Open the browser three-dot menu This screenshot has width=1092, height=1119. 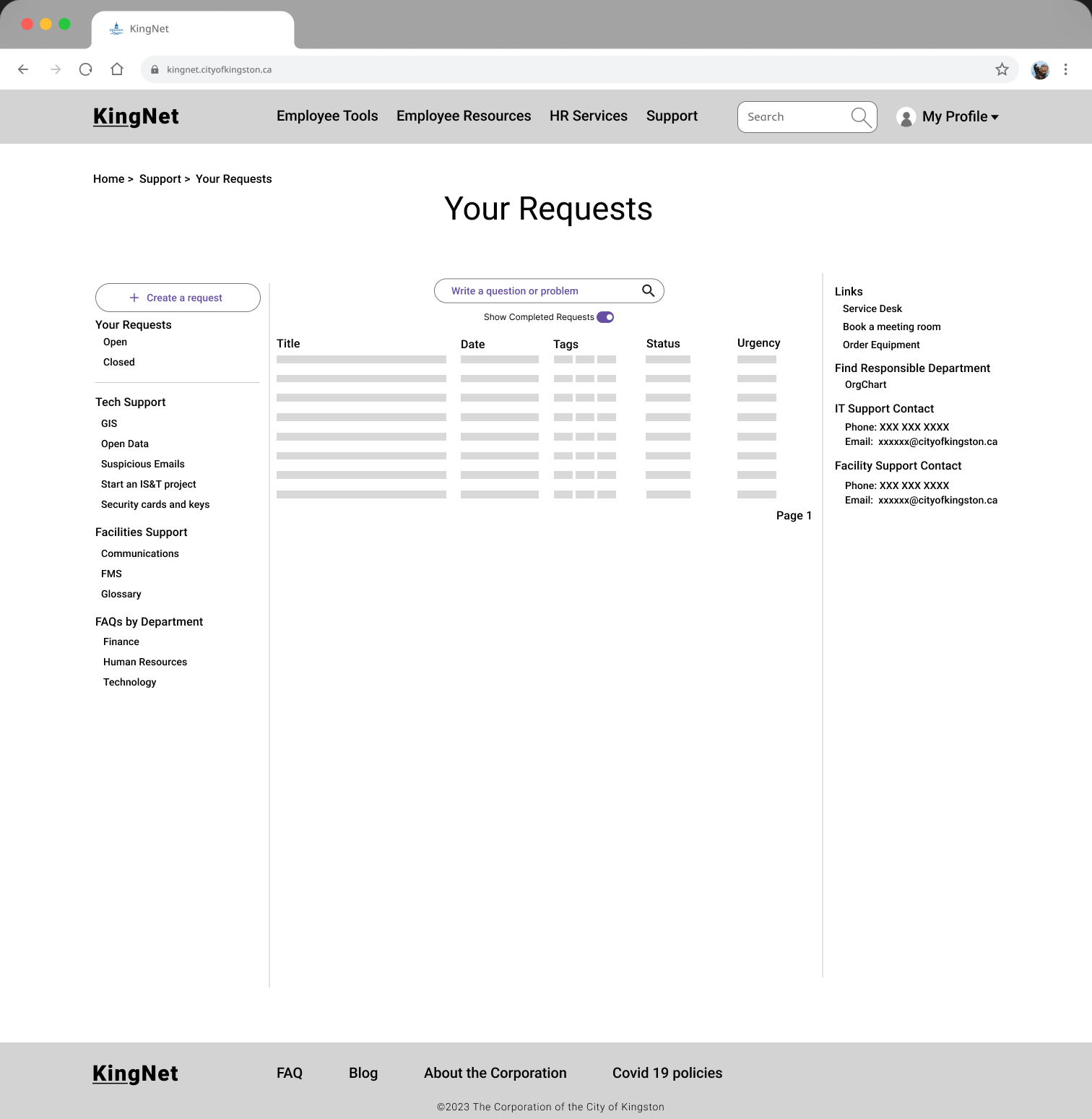pos(1065,69)
